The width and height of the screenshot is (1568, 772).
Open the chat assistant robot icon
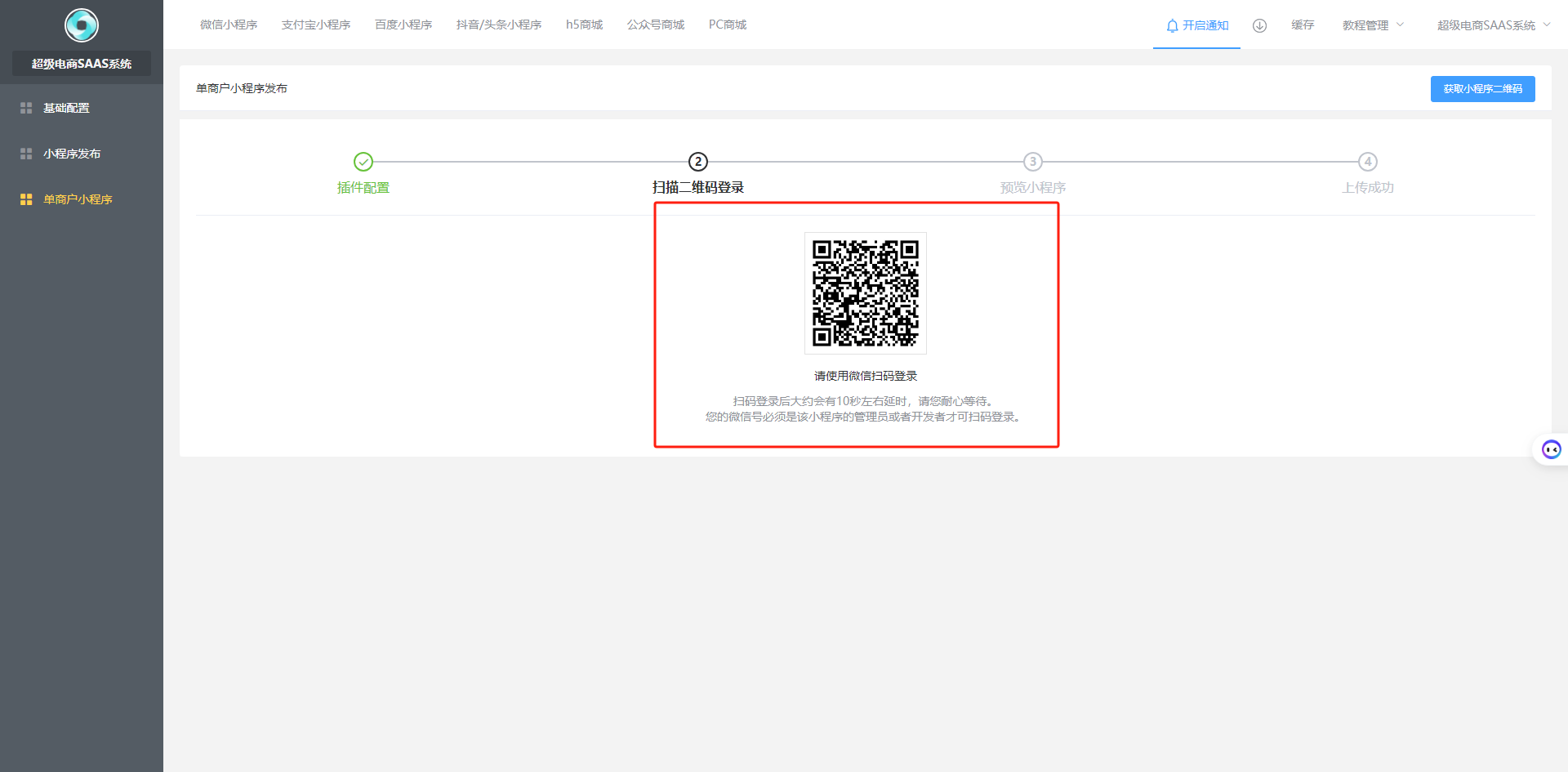[1551, 449]
